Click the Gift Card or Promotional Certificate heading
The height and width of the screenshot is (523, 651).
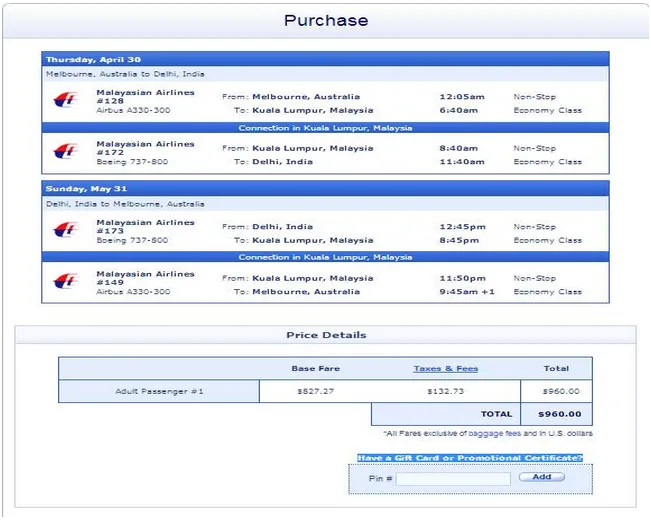click(470, 458)
